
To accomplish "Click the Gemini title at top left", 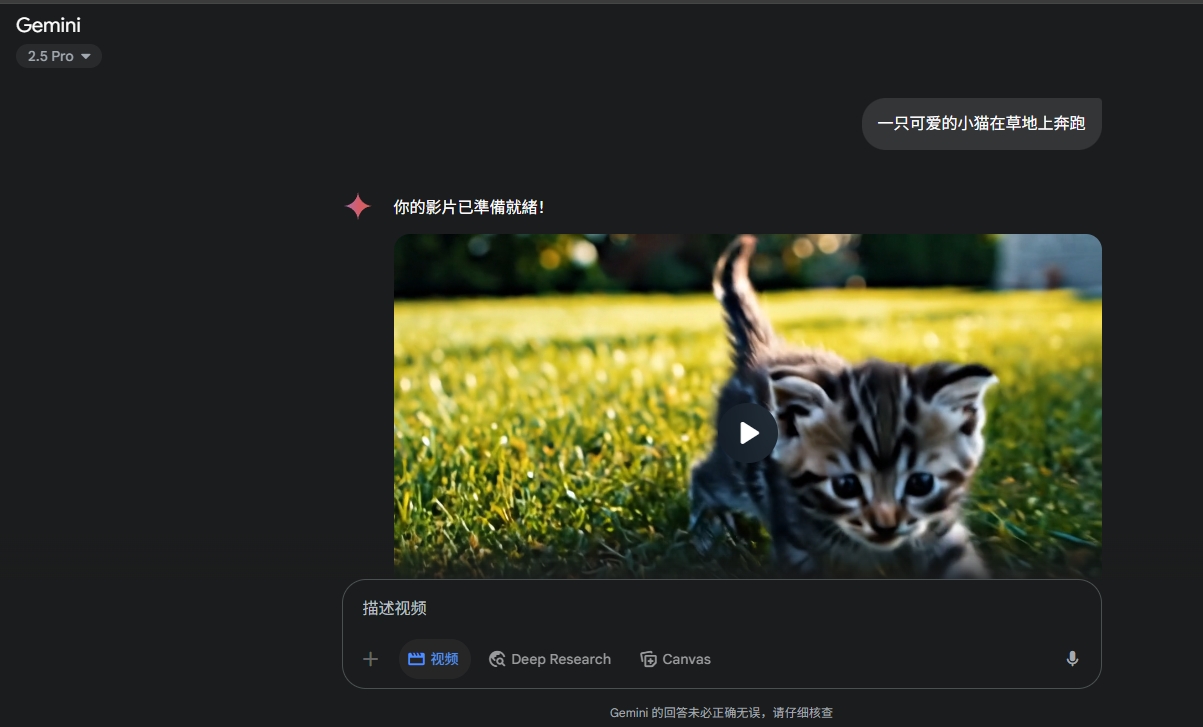I will [48, 25].
